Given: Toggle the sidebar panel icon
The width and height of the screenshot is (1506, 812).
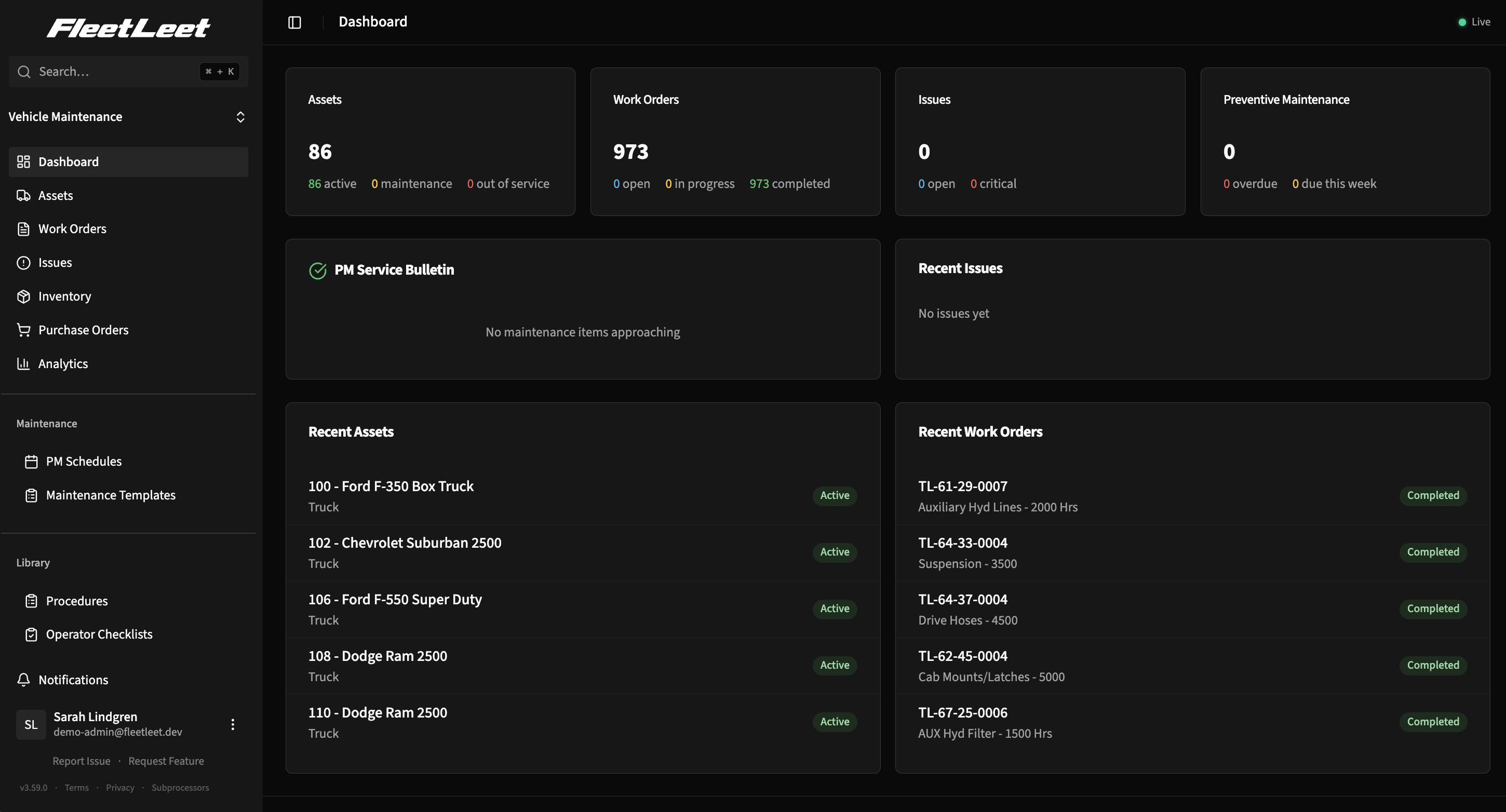Looking at the screenshot, I should tap(294, 22).
